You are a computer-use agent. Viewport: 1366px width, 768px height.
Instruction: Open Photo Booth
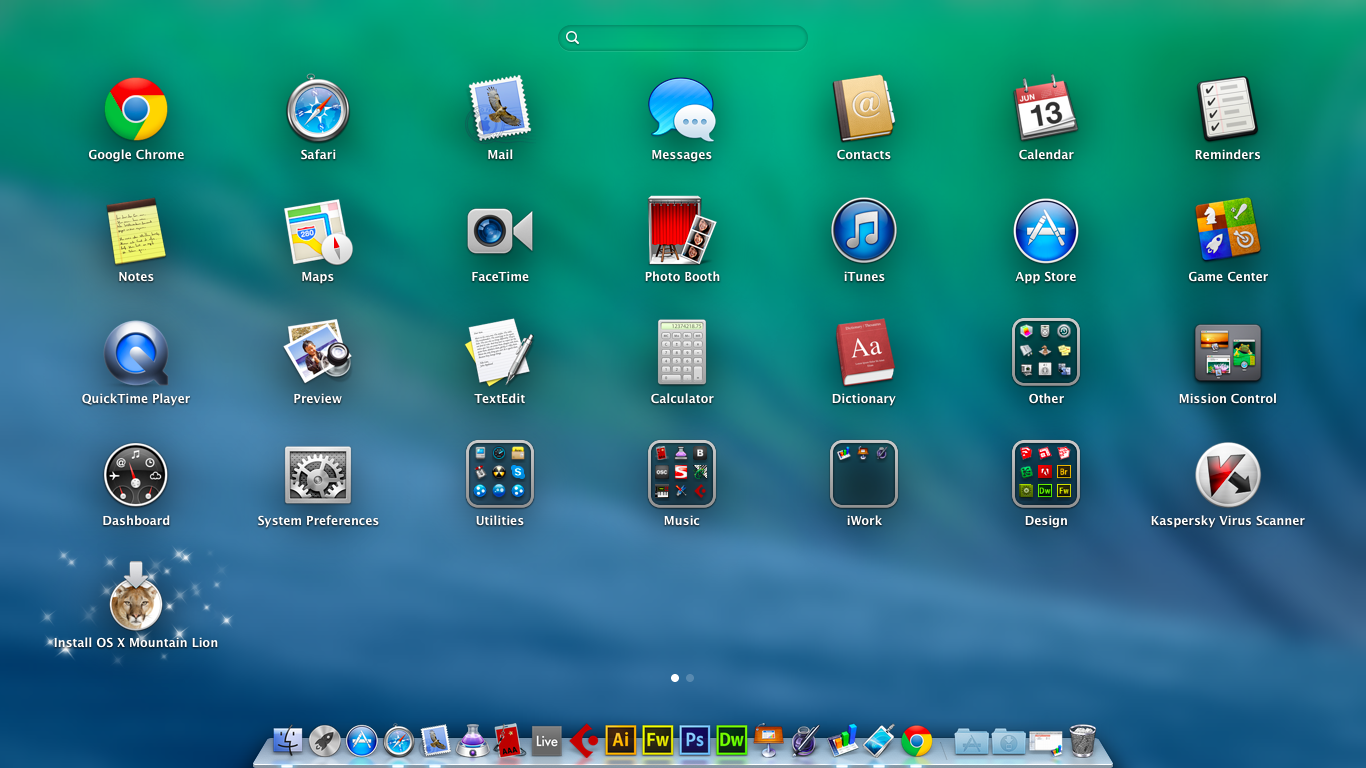682,231
